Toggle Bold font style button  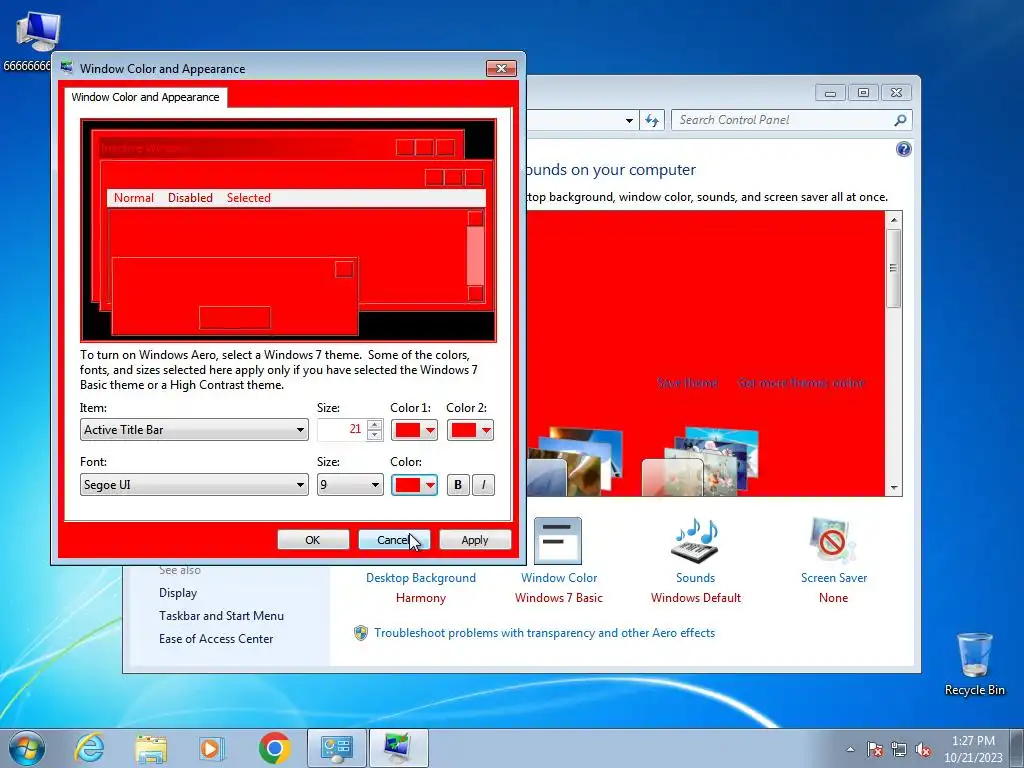[x=458, y=485]
